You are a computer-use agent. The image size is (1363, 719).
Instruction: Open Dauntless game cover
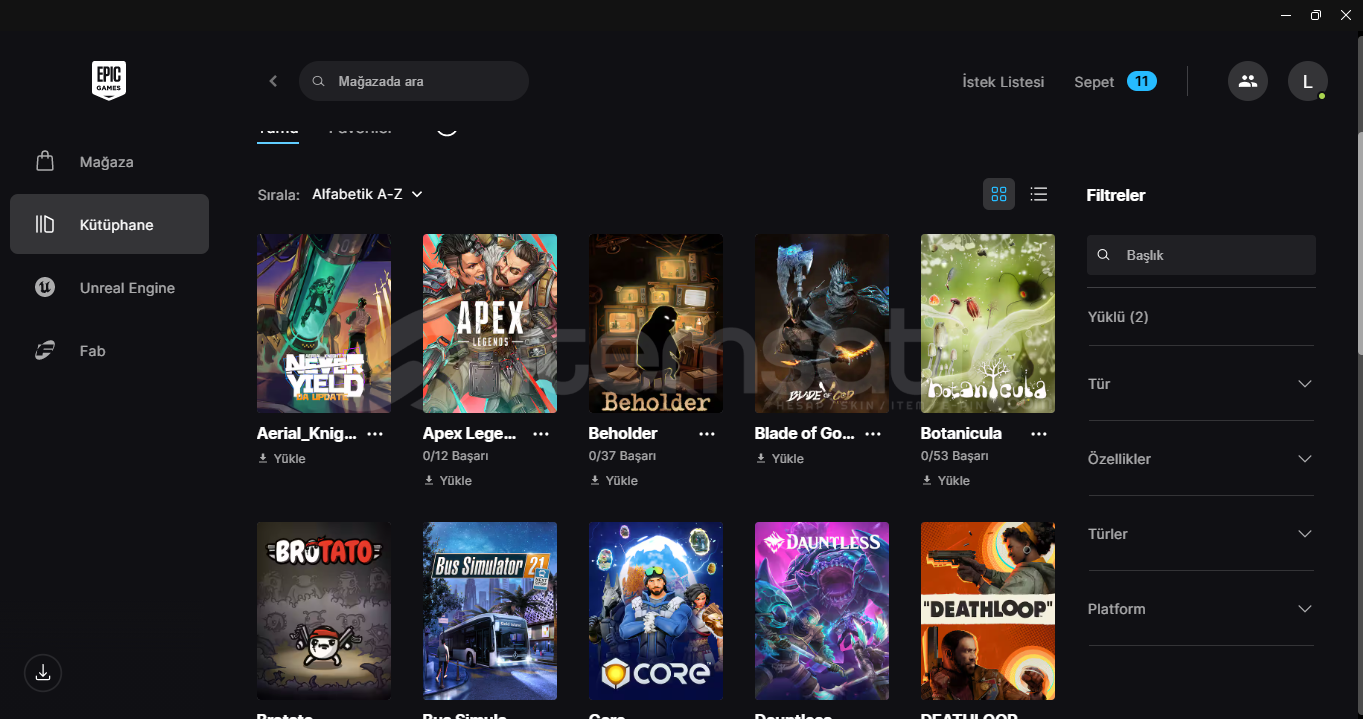point(822,611)
